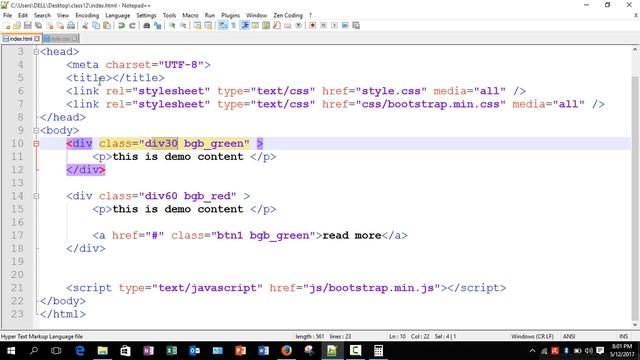The height and width of the screenshot is (360, 640).
Task: Start macro recording with the red Record icon
Action: pyautogui.click(x=312, y=25)
